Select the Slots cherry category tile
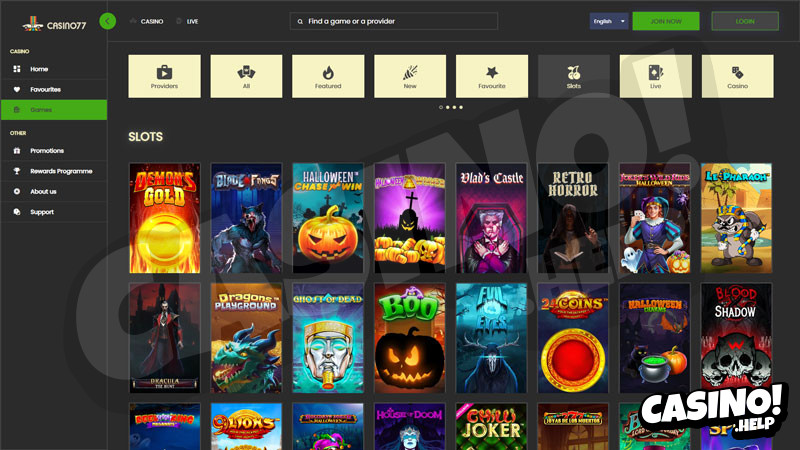The image size is (800, 450). coord(574,76)
